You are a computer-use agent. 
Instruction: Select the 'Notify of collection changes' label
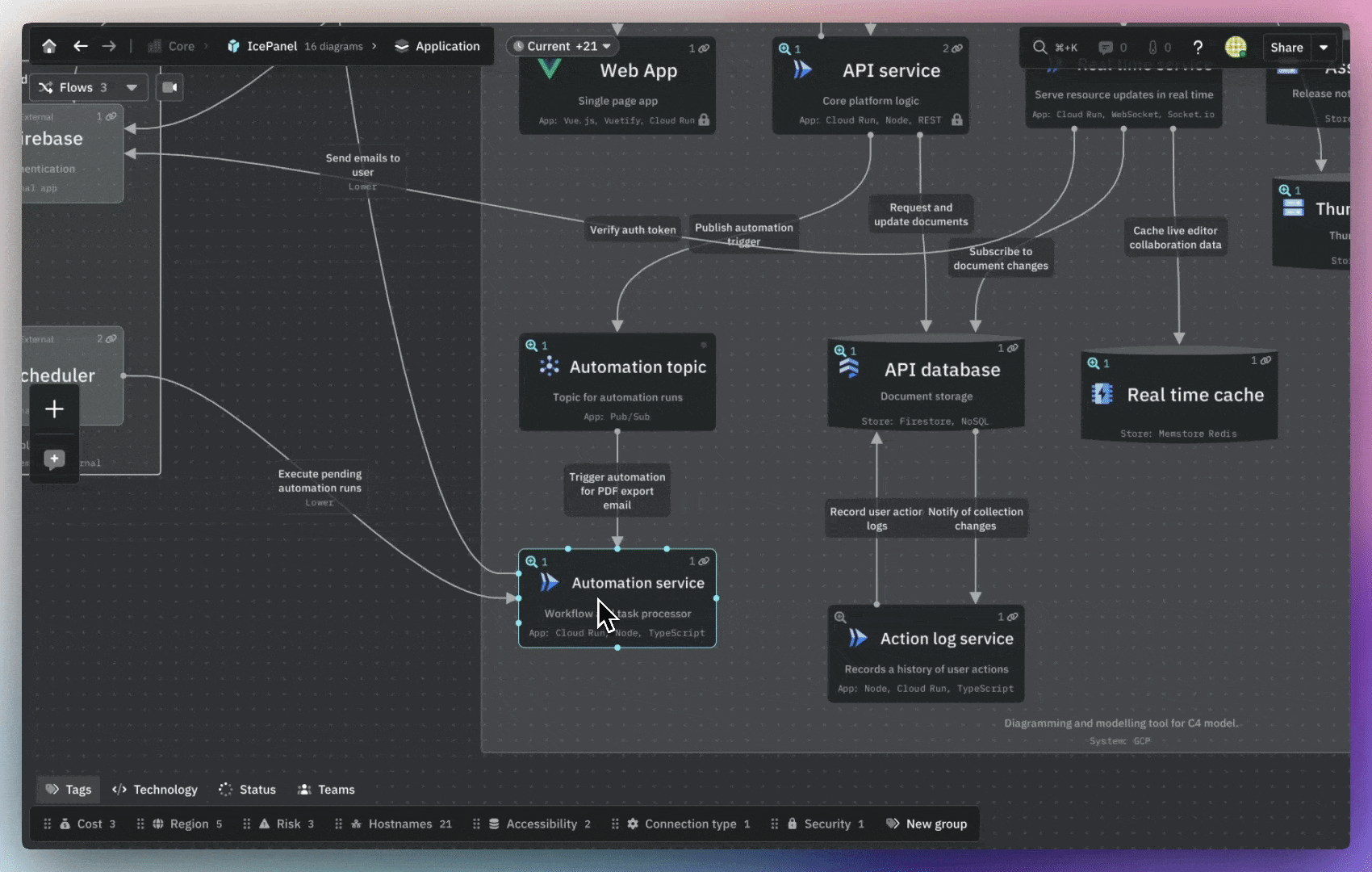tap(976, 518)
